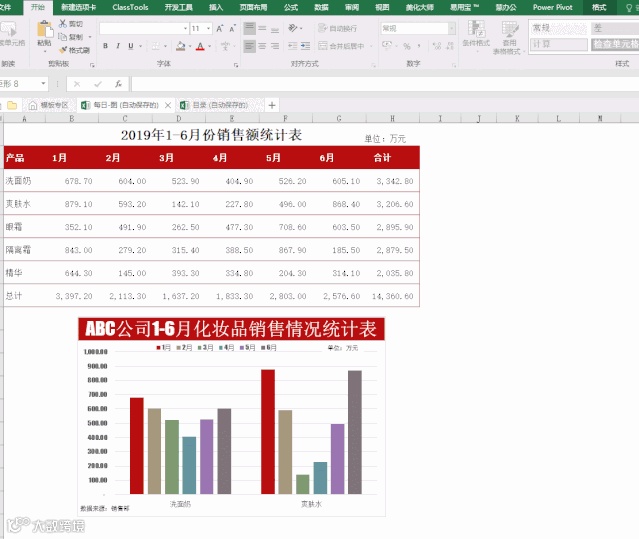The height and width of the screenshot is (539, 639).
Task: Expand the fill color dropdown arrow
Action: click(190, 46)
